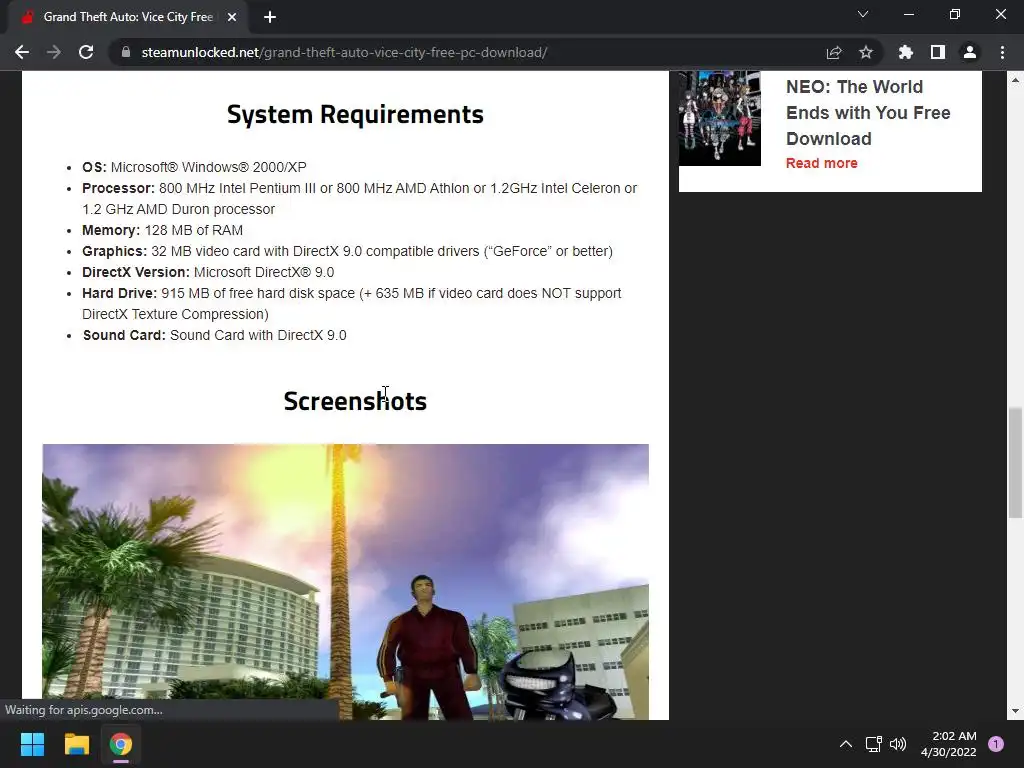Reload the current page

86,52
